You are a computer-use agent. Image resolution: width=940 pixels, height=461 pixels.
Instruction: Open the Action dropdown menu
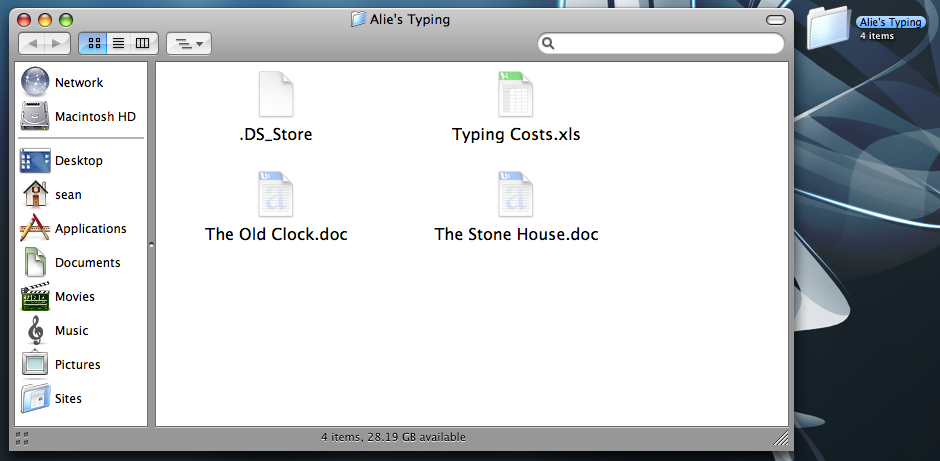pos(189,43)
